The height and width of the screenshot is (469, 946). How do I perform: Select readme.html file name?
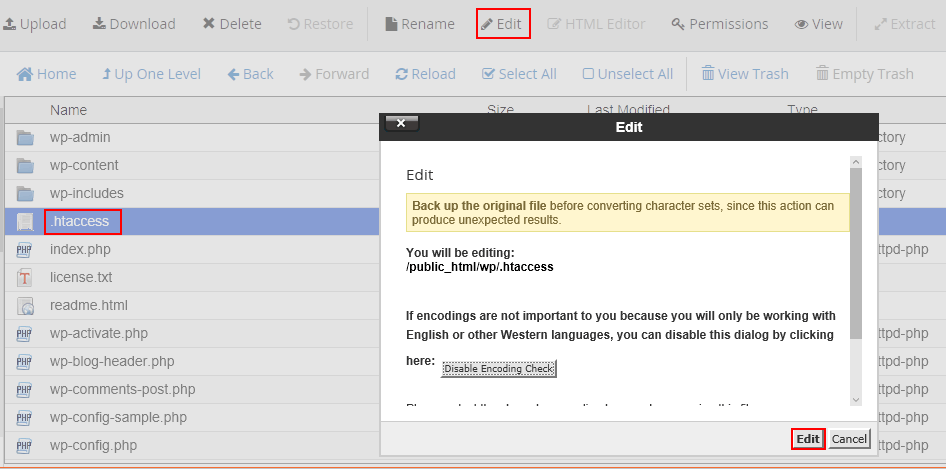tap(89, 305)
